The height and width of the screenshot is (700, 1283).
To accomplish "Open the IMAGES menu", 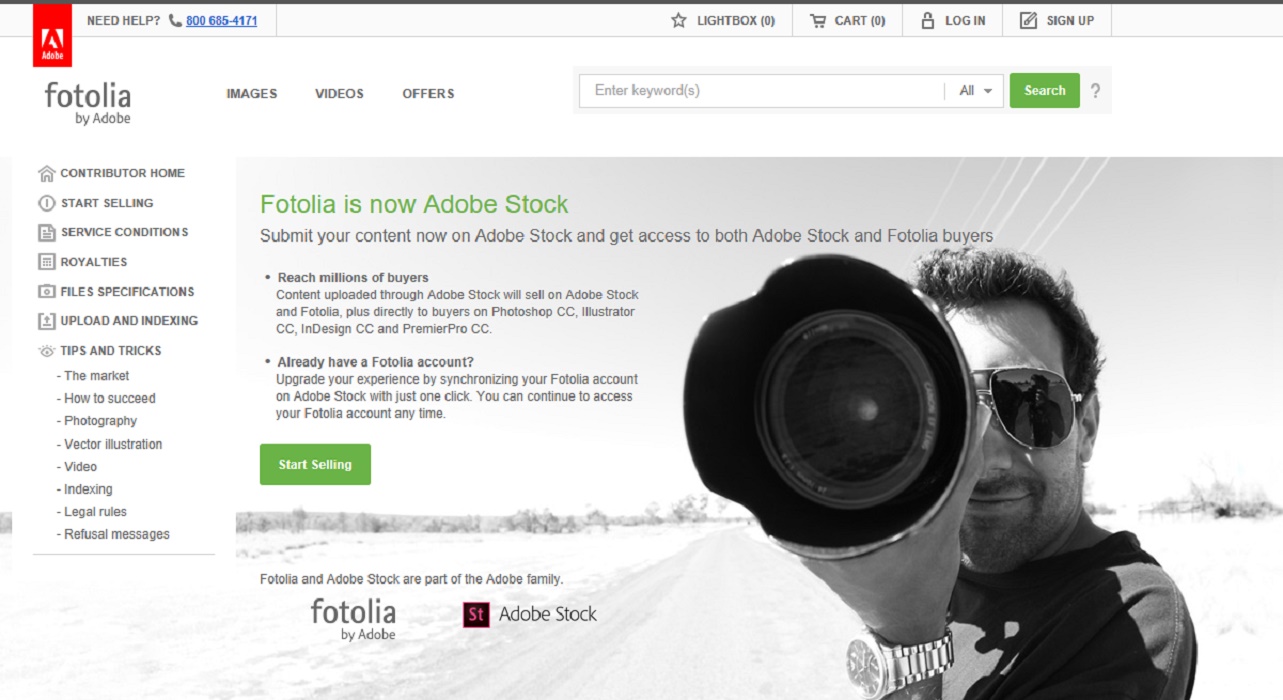I will click(251, 93).
